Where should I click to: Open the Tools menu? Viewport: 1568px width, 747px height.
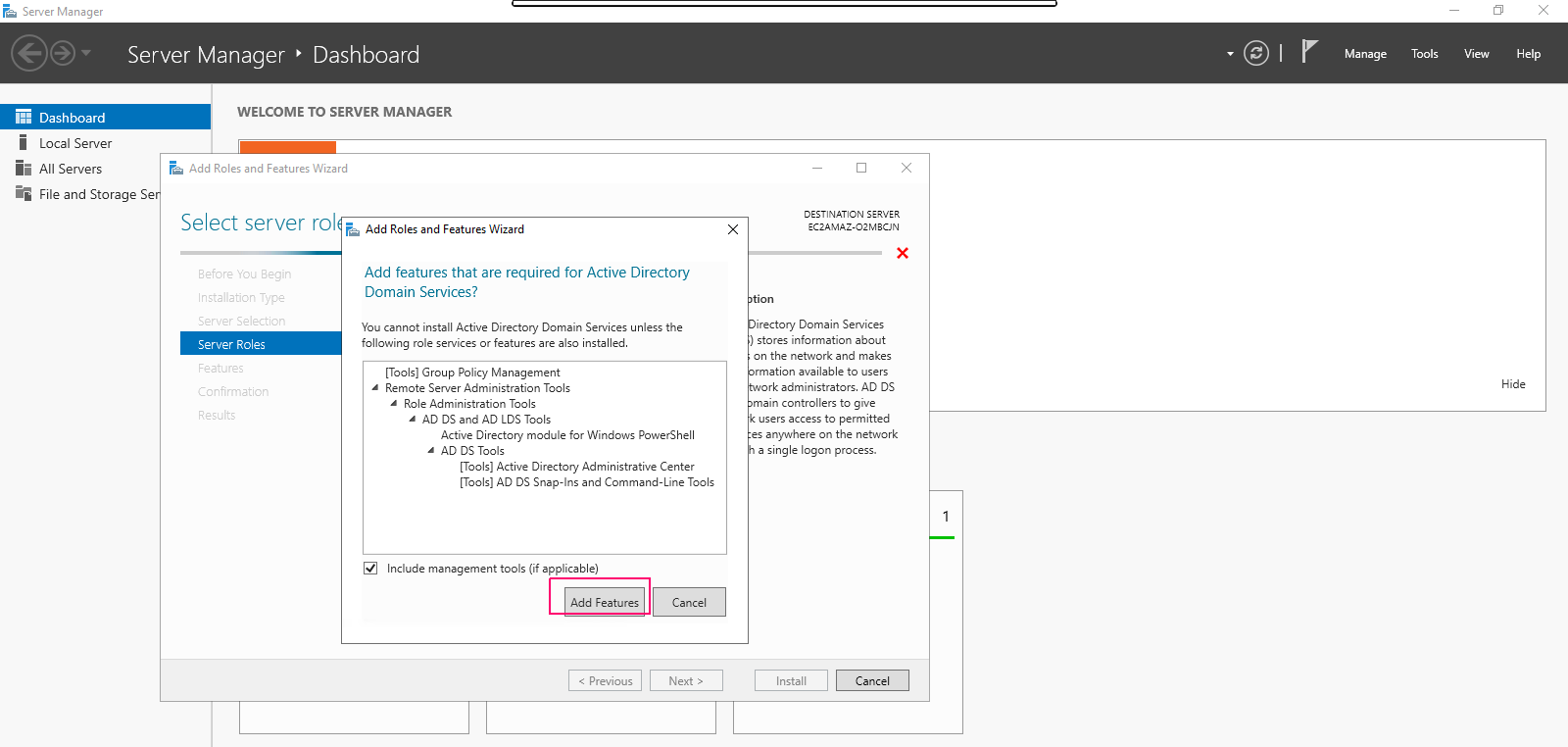coord(1425,54)
